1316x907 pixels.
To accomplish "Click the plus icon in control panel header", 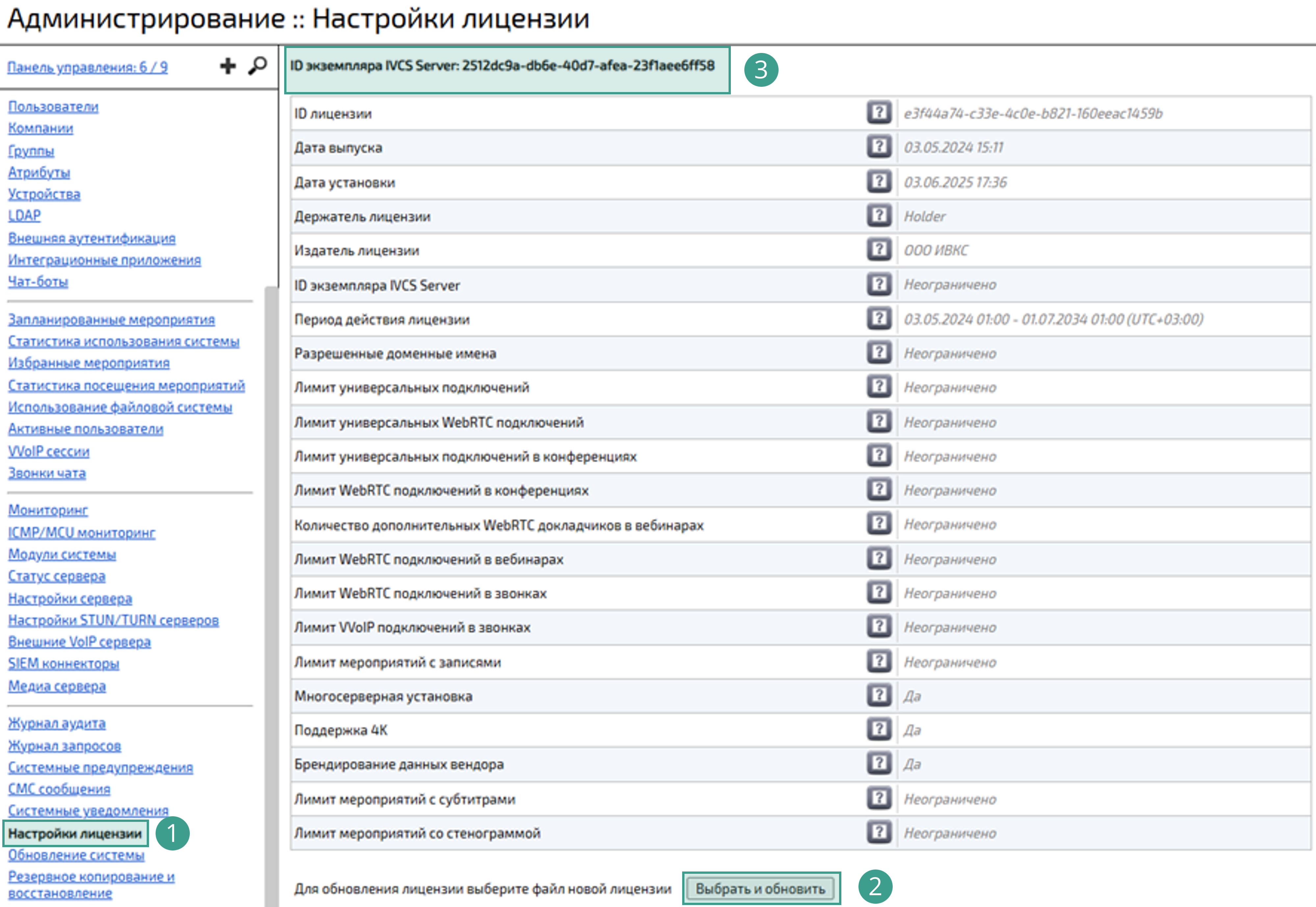I will point(227,66).
